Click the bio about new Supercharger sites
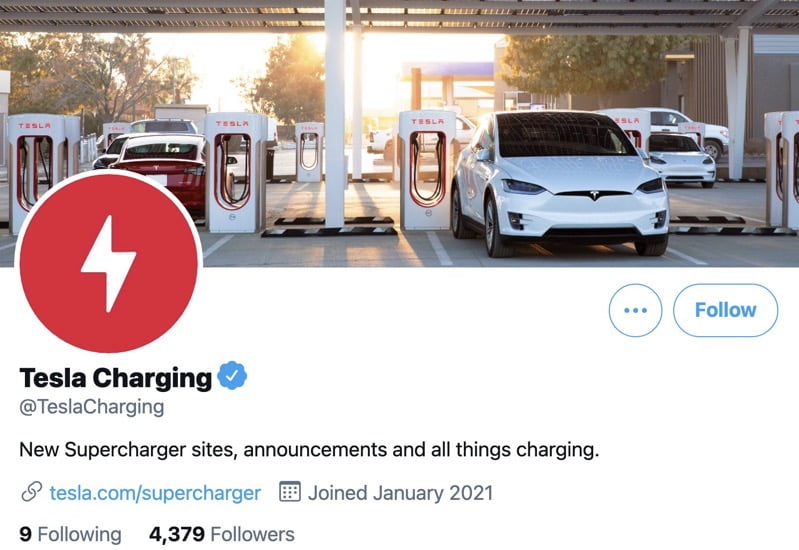Image resolution: width=799 pixels, height=550 pixels. click(309, 450)
